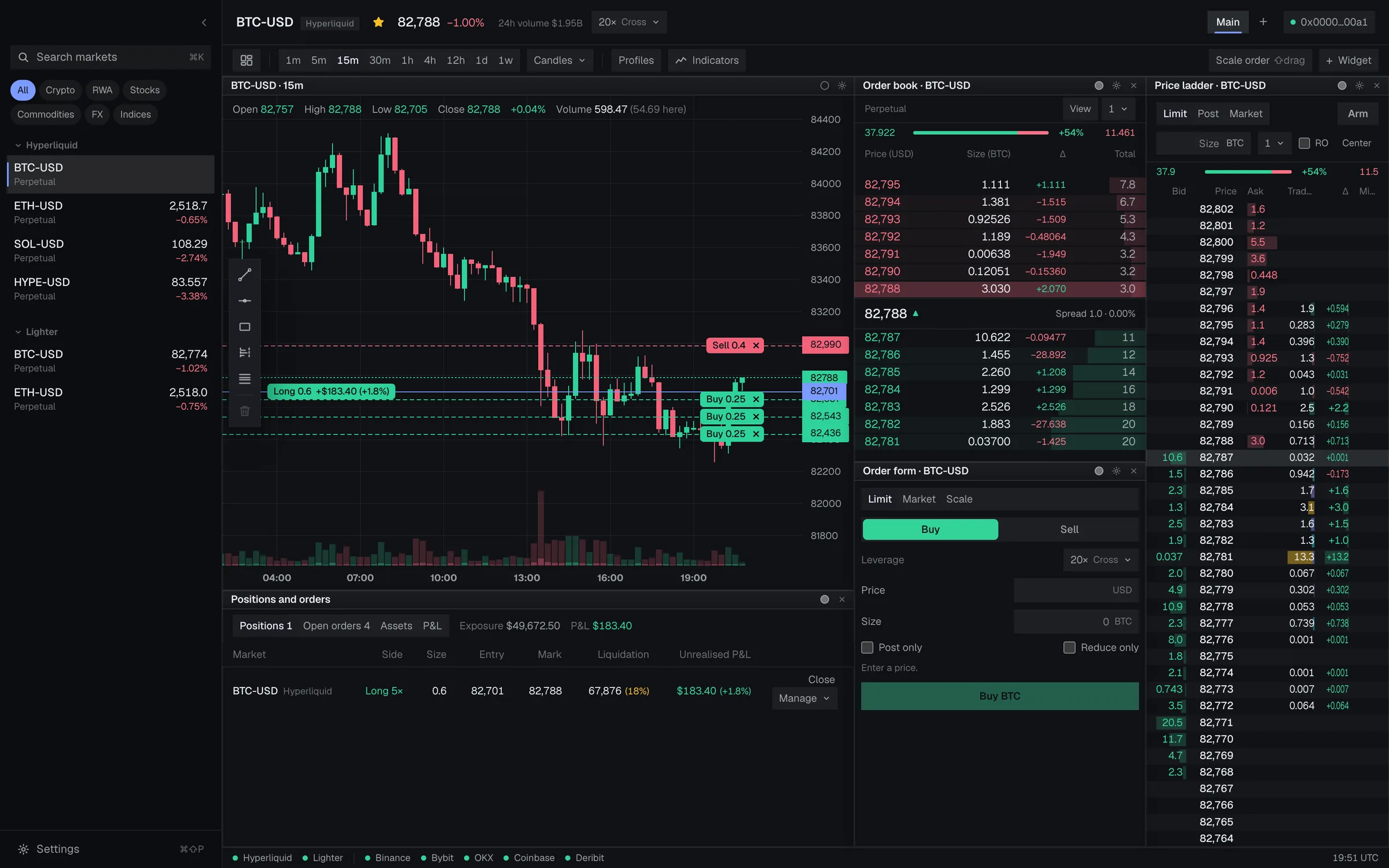Select the horizontal line drawing tool

tap(245, 301)
